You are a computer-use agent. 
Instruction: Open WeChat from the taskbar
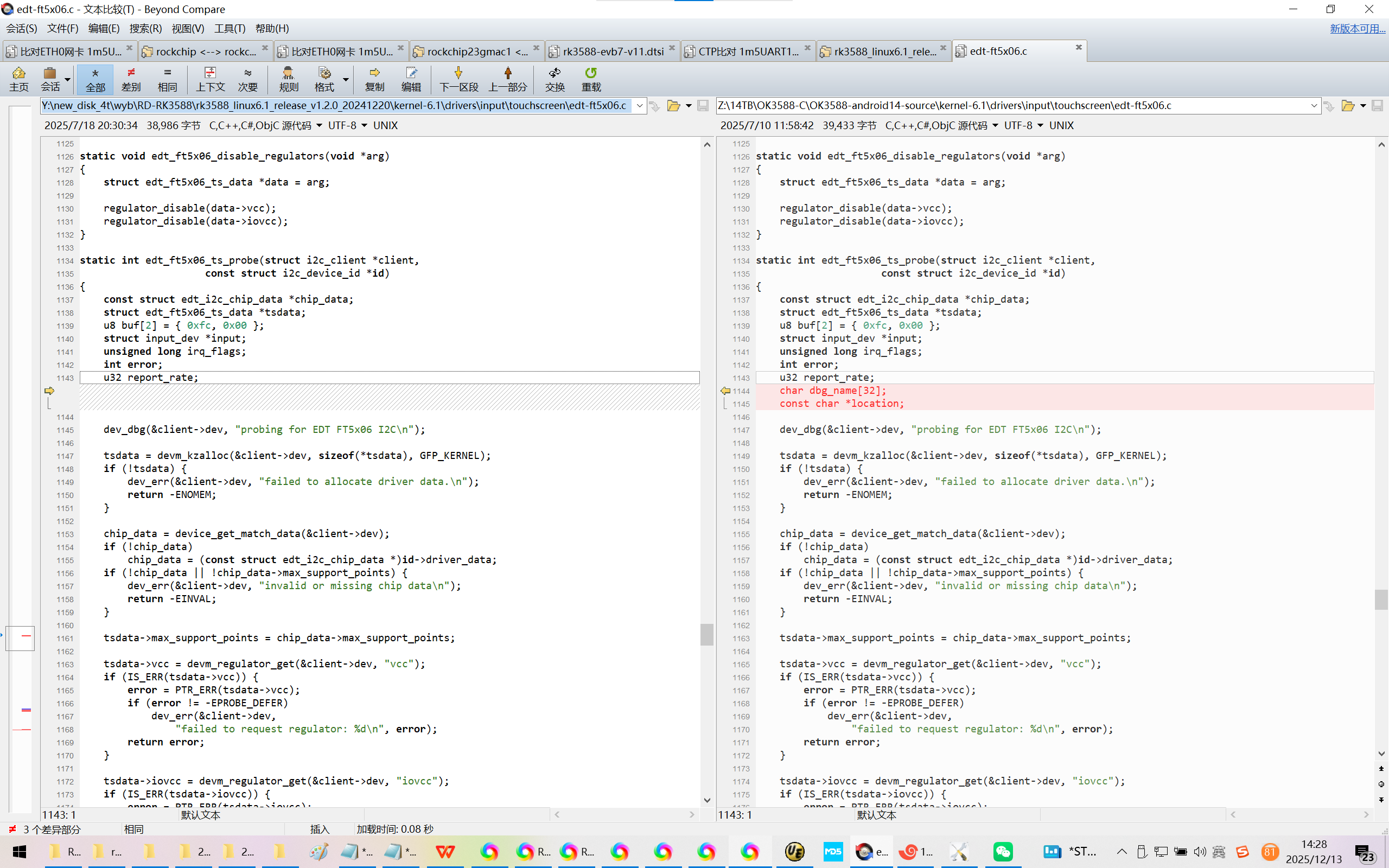point(1003,851)
